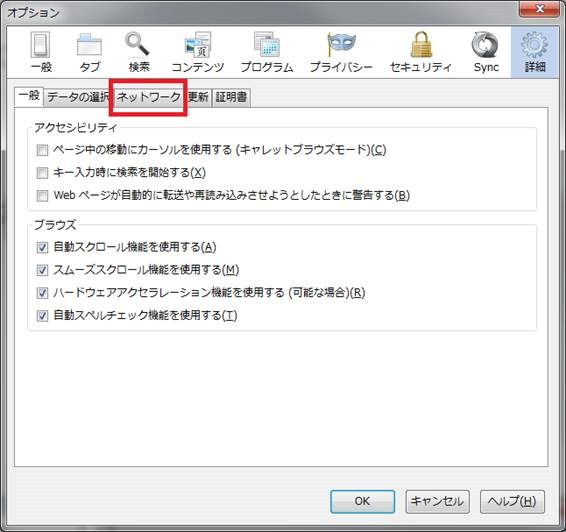Toggle warning on Web page redirect checkbox
The width and height of the screenshot is (566, 532).
point(42,196)
